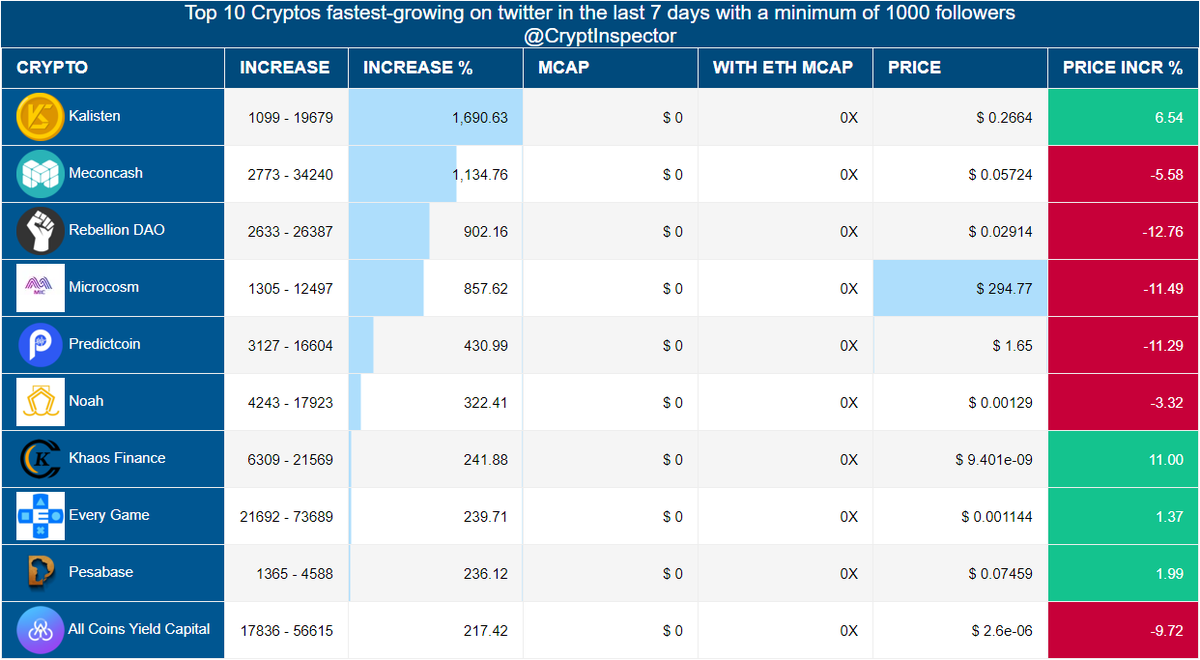Image resolution: width=1200 pixels, height=660 pixels.
Task: Click the Pesabase name text
Action: 101,572
